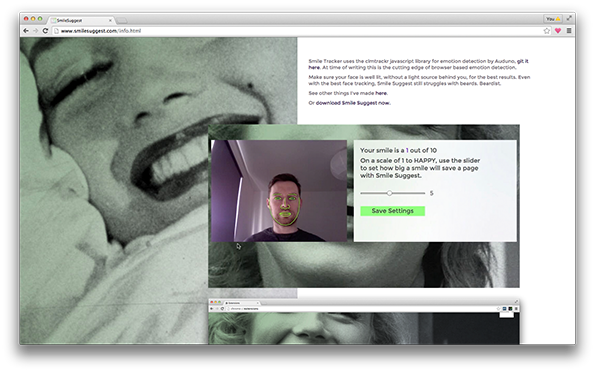
Task: Reload the page with the refresh icon
Action: tap(45, 31)
